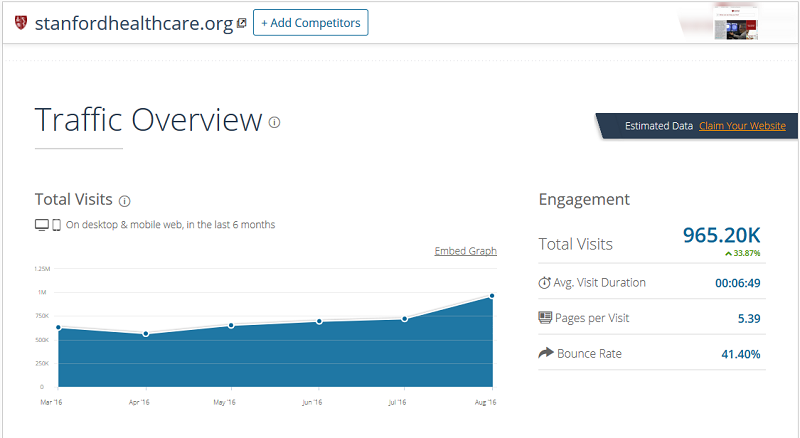Click the Stanford shield favicon

tap(21, 22)
